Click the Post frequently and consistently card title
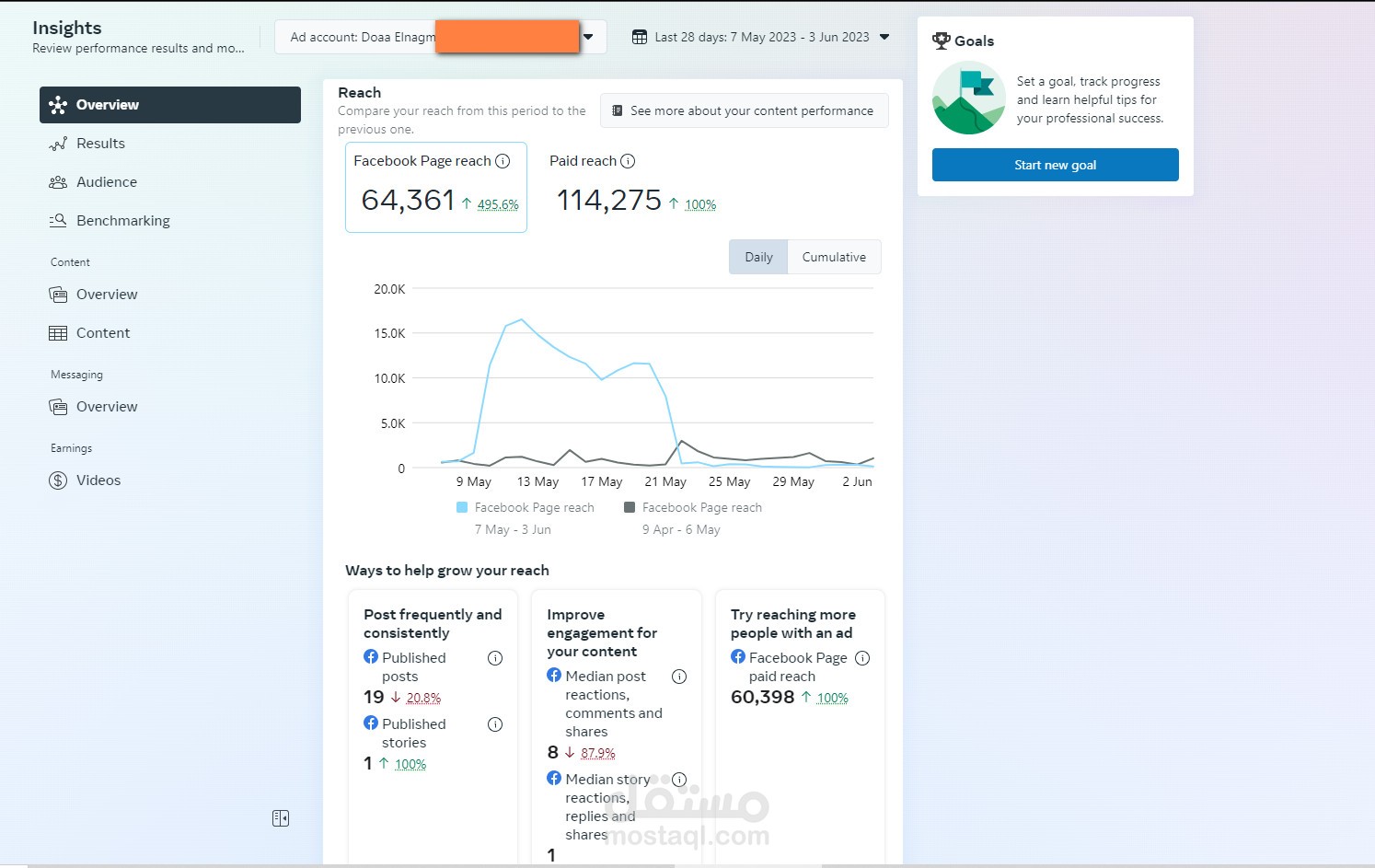The image size is (1375, 868). [x=433, y=624]
